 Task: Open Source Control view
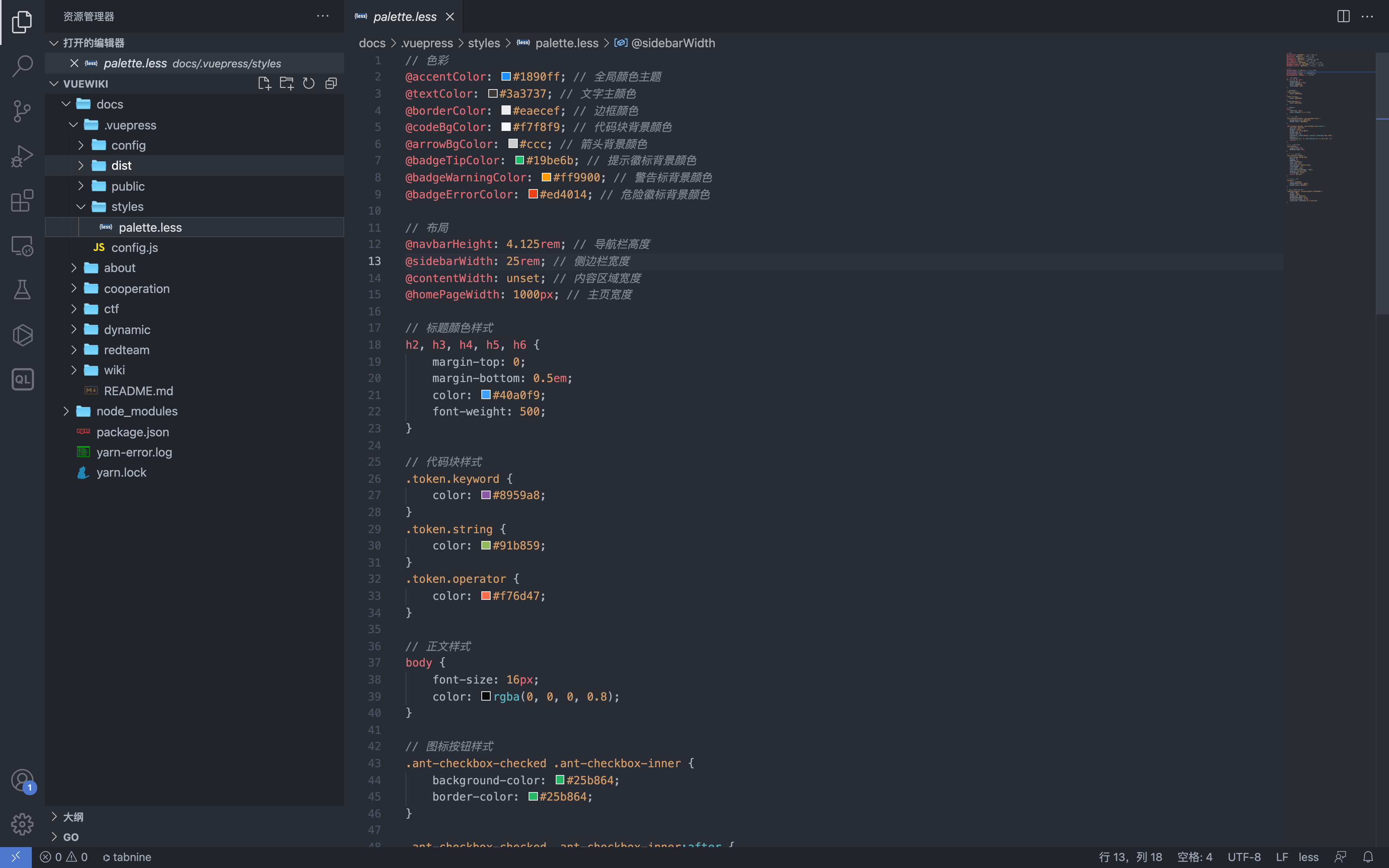[x=22, y=111]
